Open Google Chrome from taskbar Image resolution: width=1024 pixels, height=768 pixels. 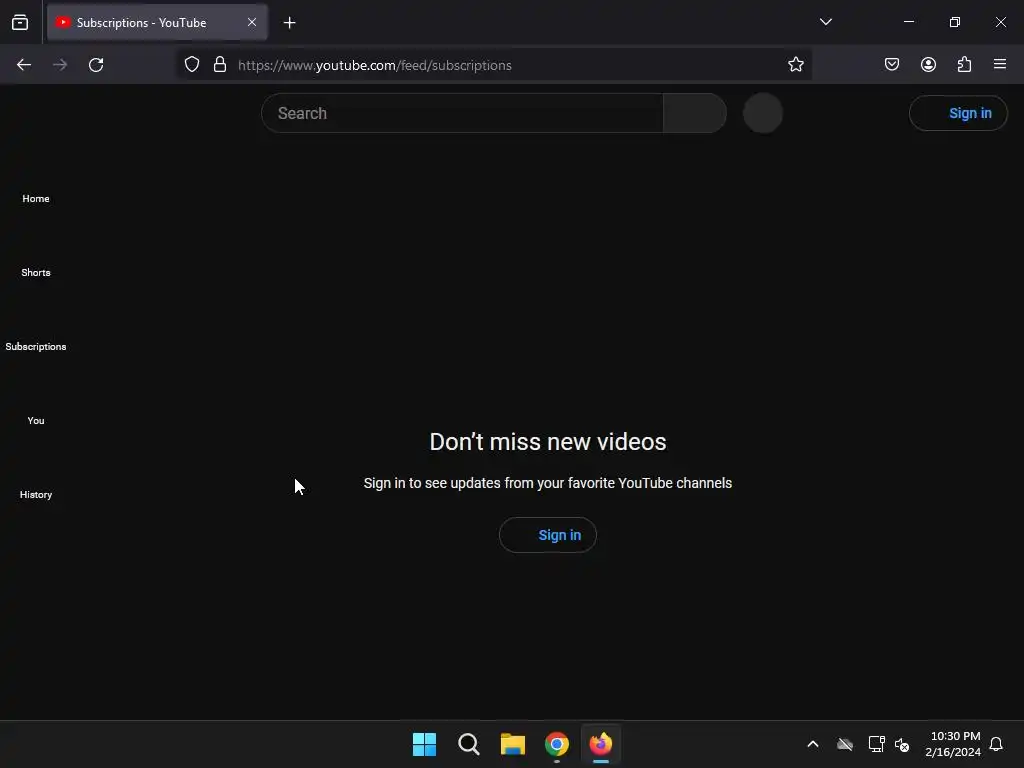tap(557, 744)
